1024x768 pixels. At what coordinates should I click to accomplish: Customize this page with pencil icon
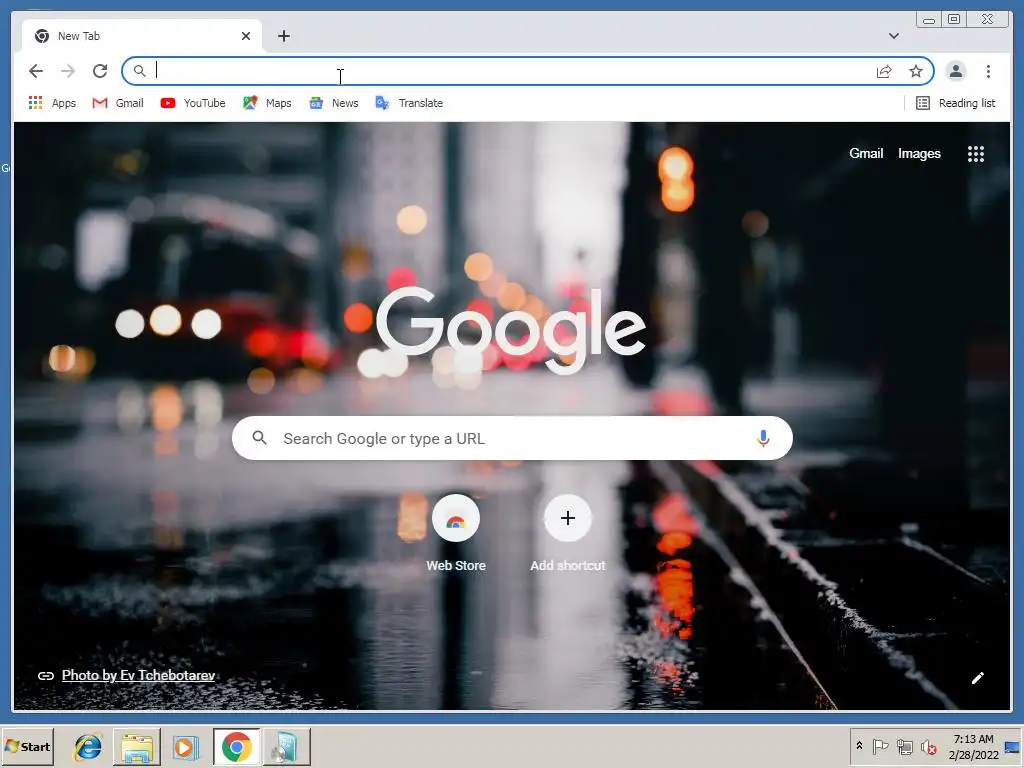click(977, 678)
